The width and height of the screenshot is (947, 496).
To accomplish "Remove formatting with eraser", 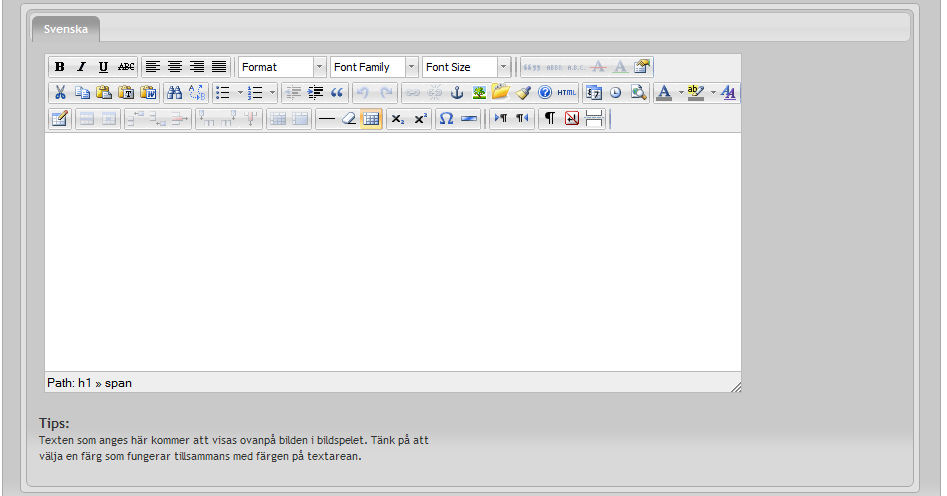I will pyautogui.click(x=348, y=119).
